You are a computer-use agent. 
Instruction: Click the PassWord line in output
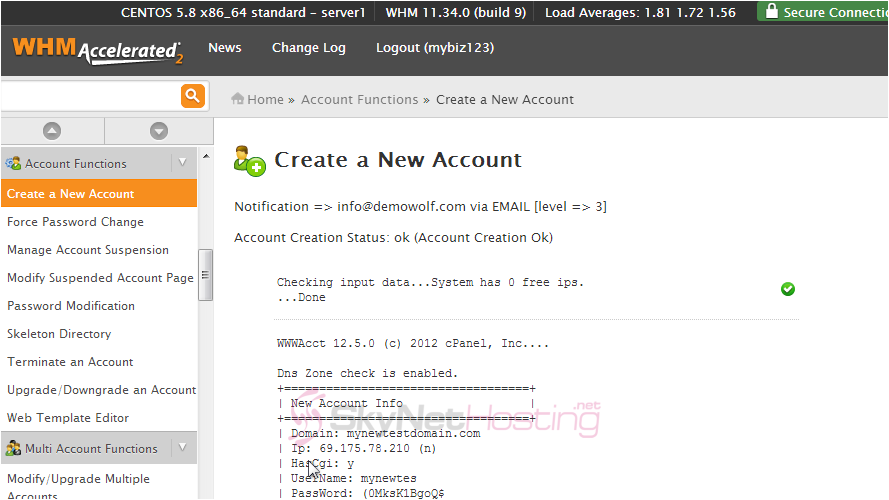tap(367, 493)
